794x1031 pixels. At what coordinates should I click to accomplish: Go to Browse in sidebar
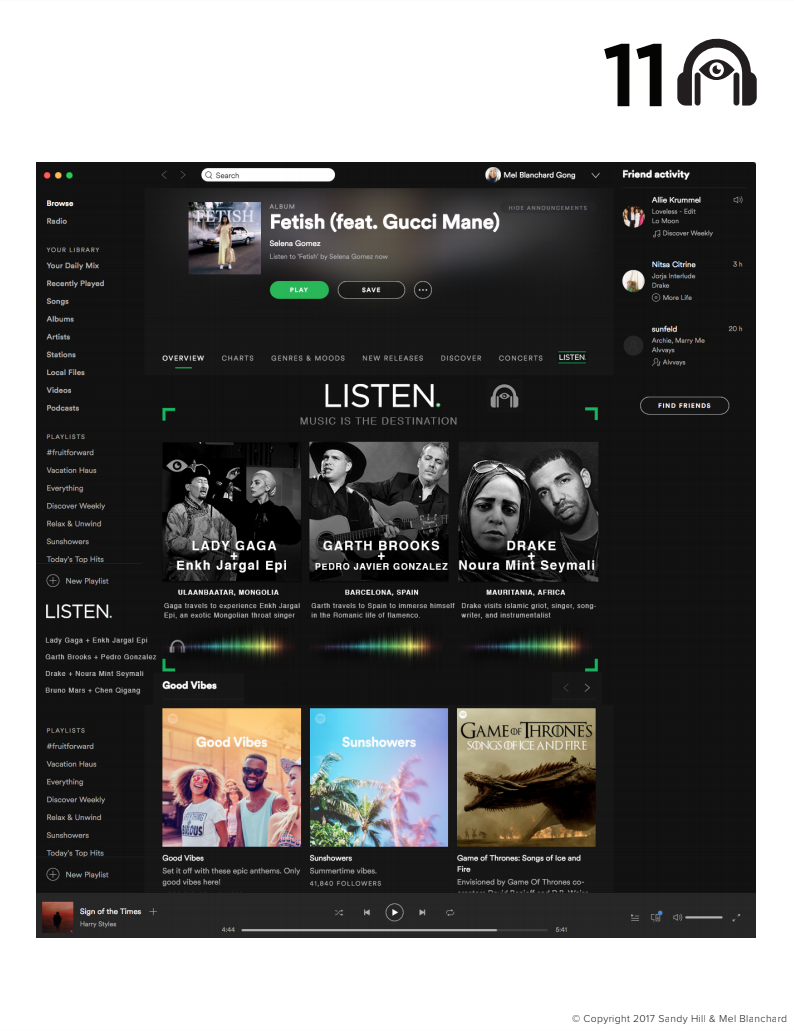(x=60, y=203)
